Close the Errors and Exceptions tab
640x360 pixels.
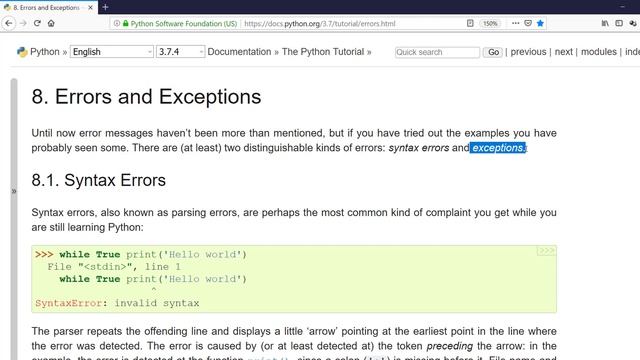[90, 7]
